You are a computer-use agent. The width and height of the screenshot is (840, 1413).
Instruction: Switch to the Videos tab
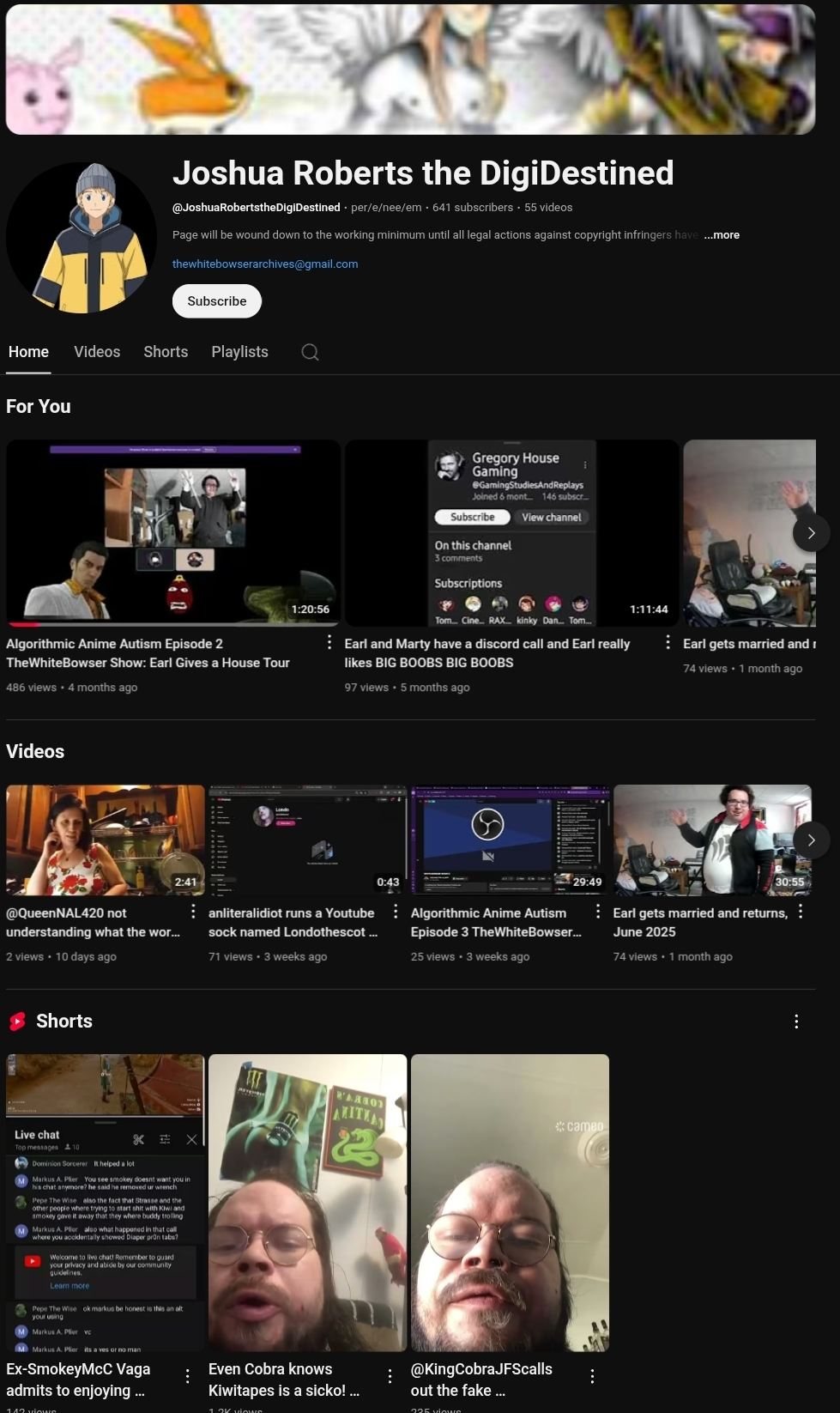(x=97, y=352)
